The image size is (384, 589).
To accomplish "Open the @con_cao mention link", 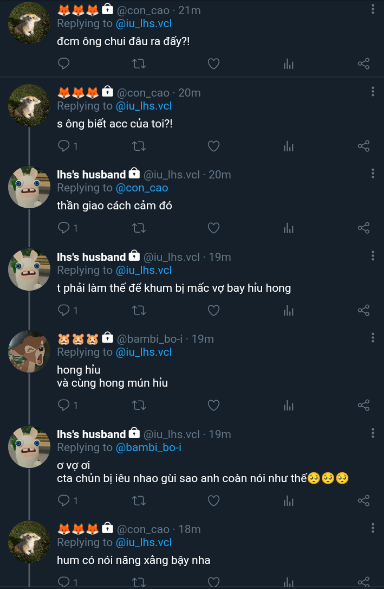I will coord(142,188).
